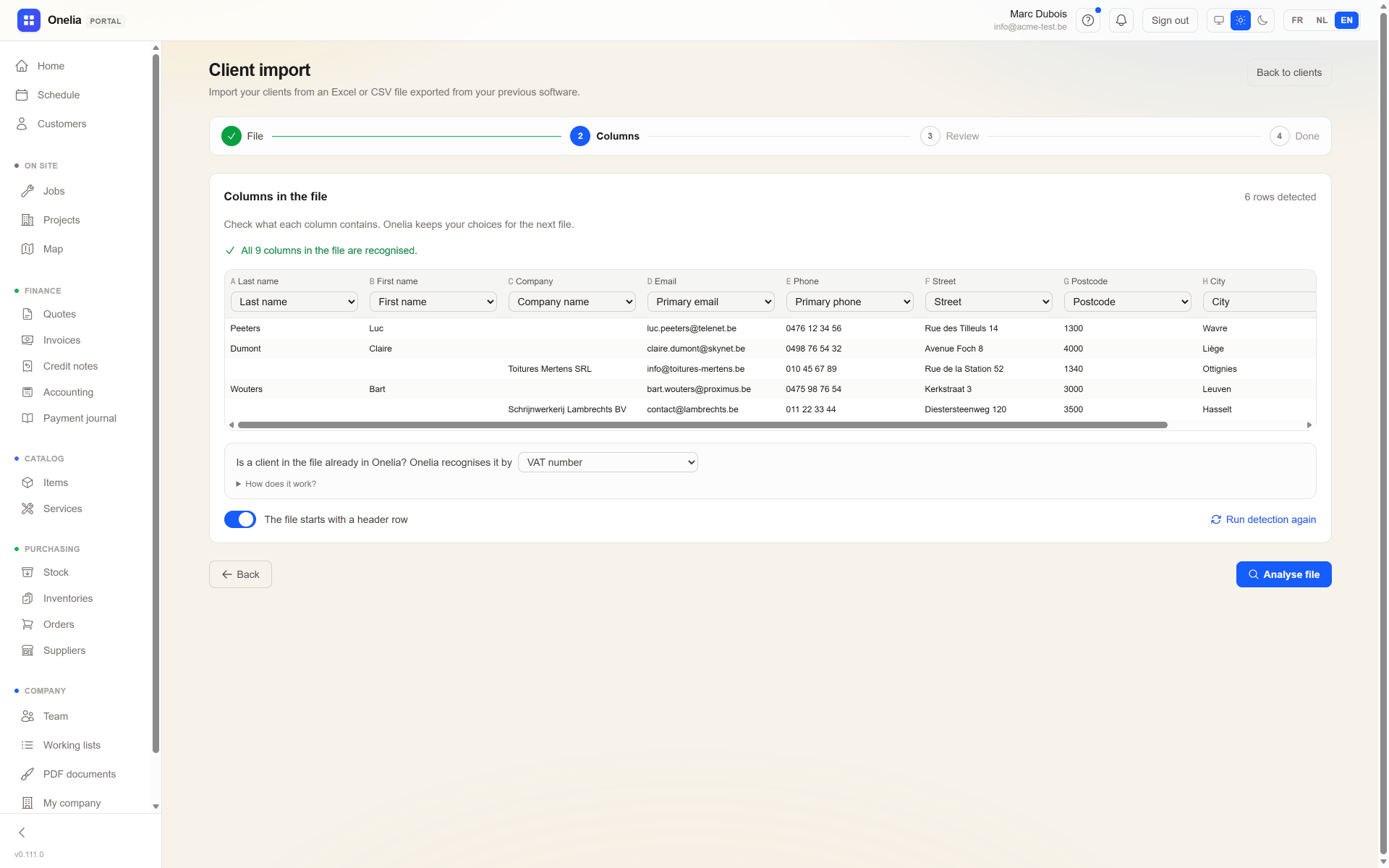Open the Items box icon
This screenshot has height=868, width=1389.
(x=27, y=482)
